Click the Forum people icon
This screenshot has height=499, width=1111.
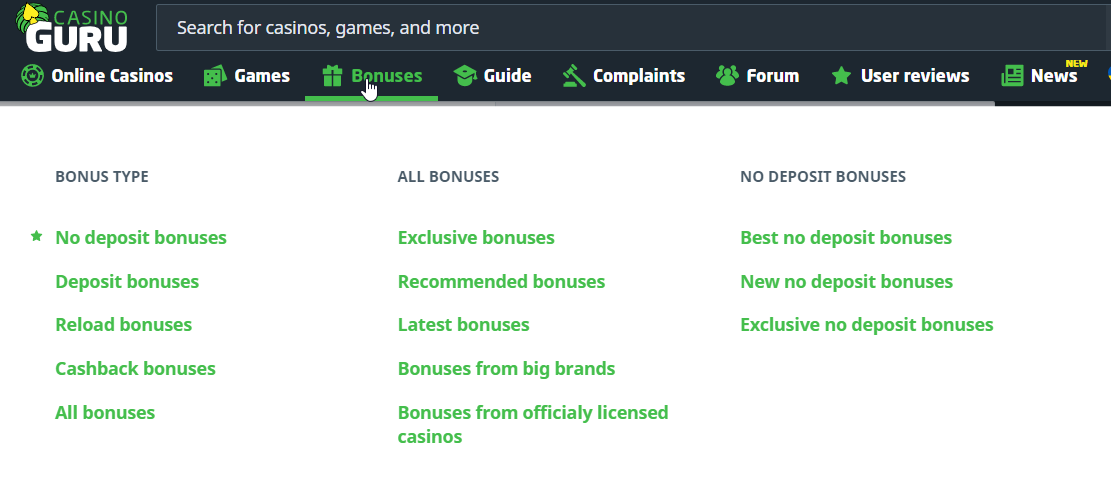pyautogui.click(x=727, y=76)
